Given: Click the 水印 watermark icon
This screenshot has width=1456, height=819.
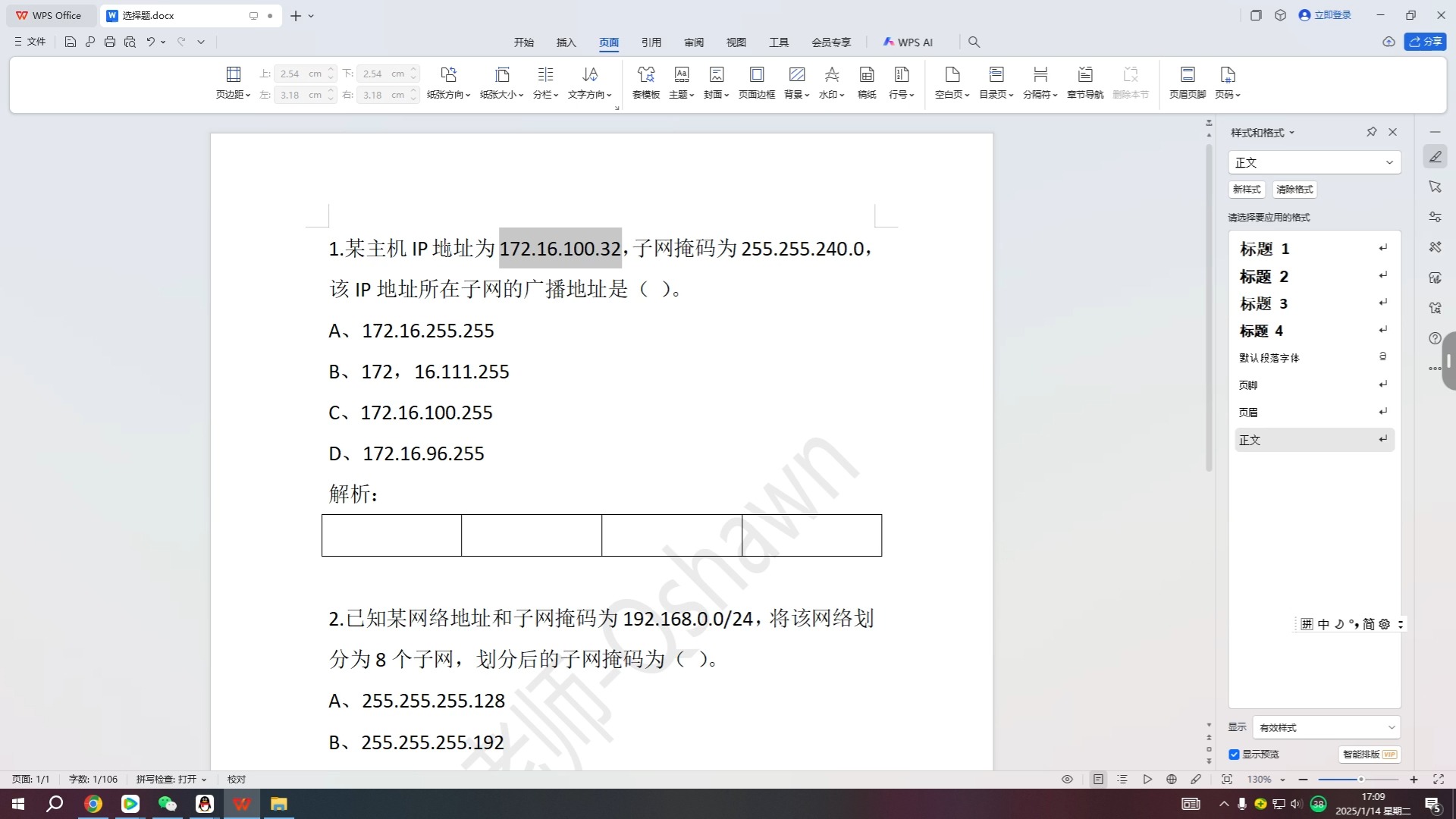Looking at the screenshot, I should tap(830, 82).
